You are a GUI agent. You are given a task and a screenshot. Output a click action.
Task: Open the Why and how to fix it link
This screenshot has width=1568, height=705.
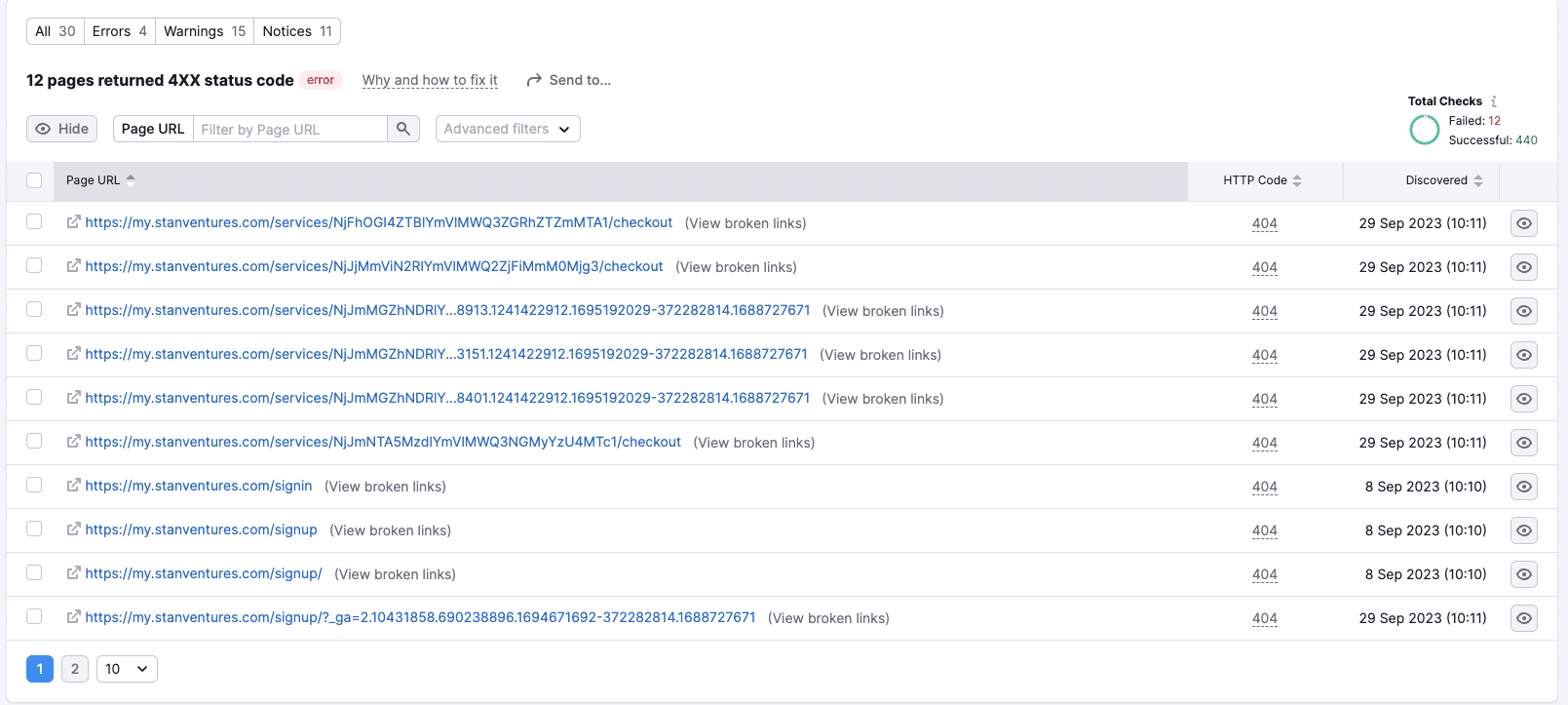430,80
